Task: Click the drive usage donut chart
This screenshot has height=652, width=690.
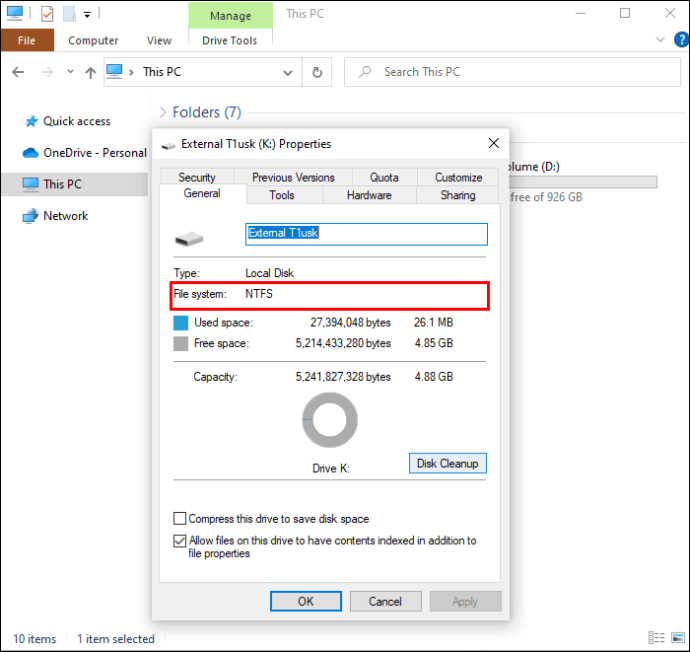Action: click(330, 420)
